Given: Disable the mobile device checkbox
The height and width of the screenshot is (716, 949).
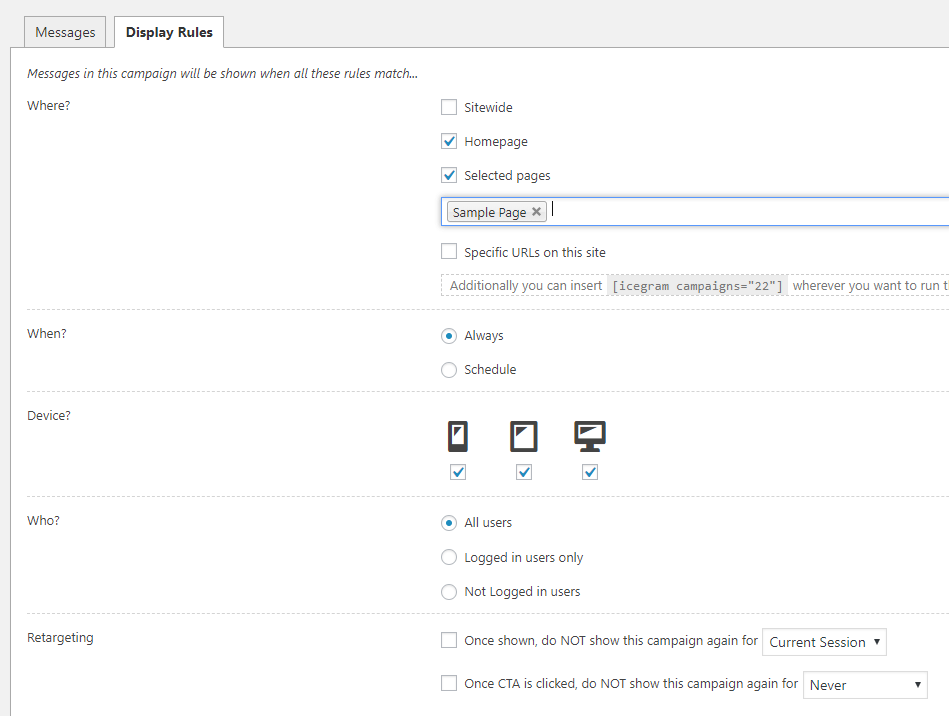Looking at the screenshot, I should coord(458,472).
